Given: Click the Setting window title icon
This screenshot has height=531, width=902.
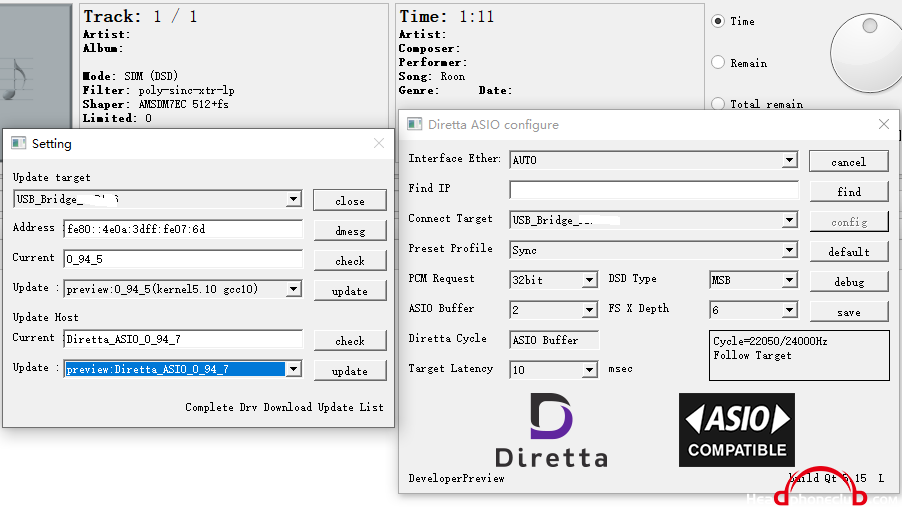Looking at the screenshot, I should 18,143.
